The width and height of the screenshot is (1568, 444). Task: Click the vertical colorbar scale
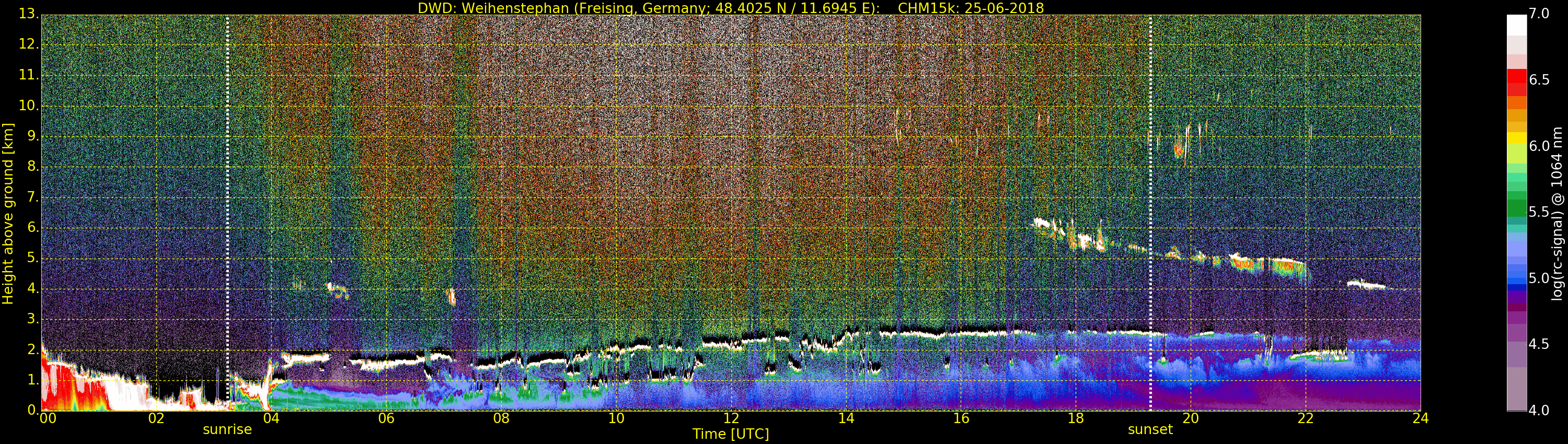(1516, 213)
